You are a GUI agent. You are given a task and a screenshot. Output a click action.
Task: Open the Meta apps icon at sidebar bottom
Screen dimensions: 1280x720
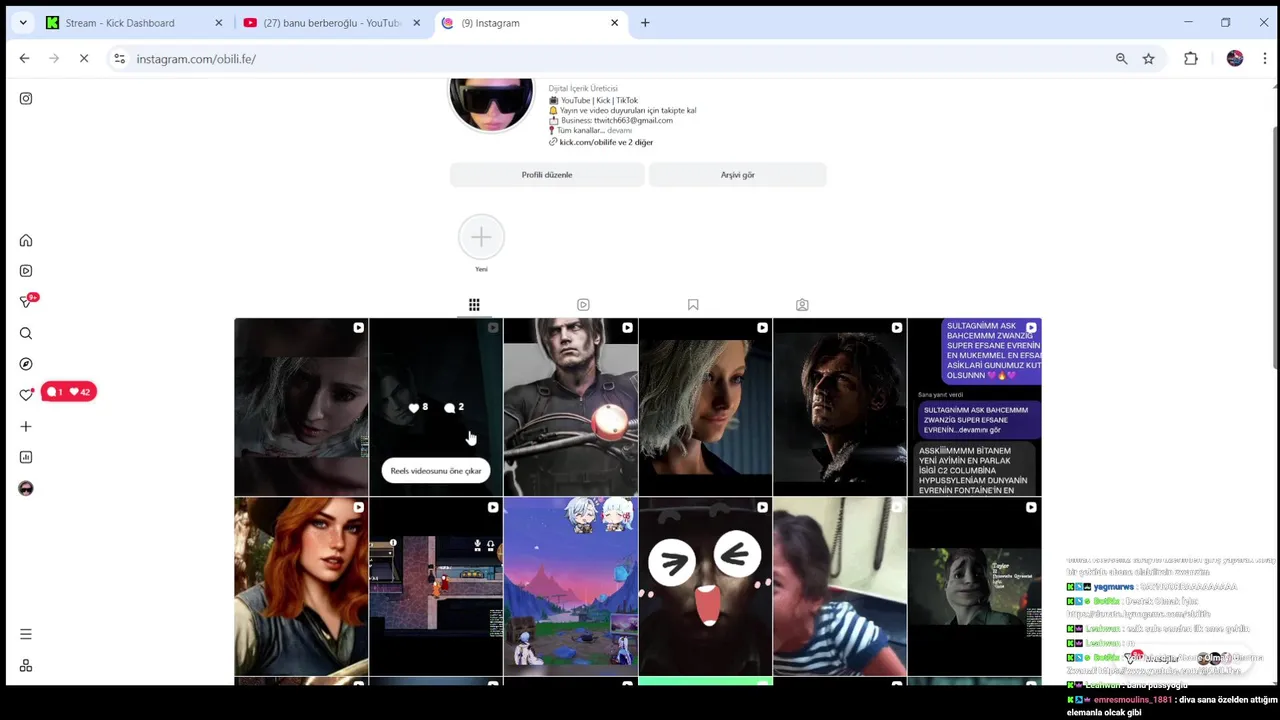[26, 666]
